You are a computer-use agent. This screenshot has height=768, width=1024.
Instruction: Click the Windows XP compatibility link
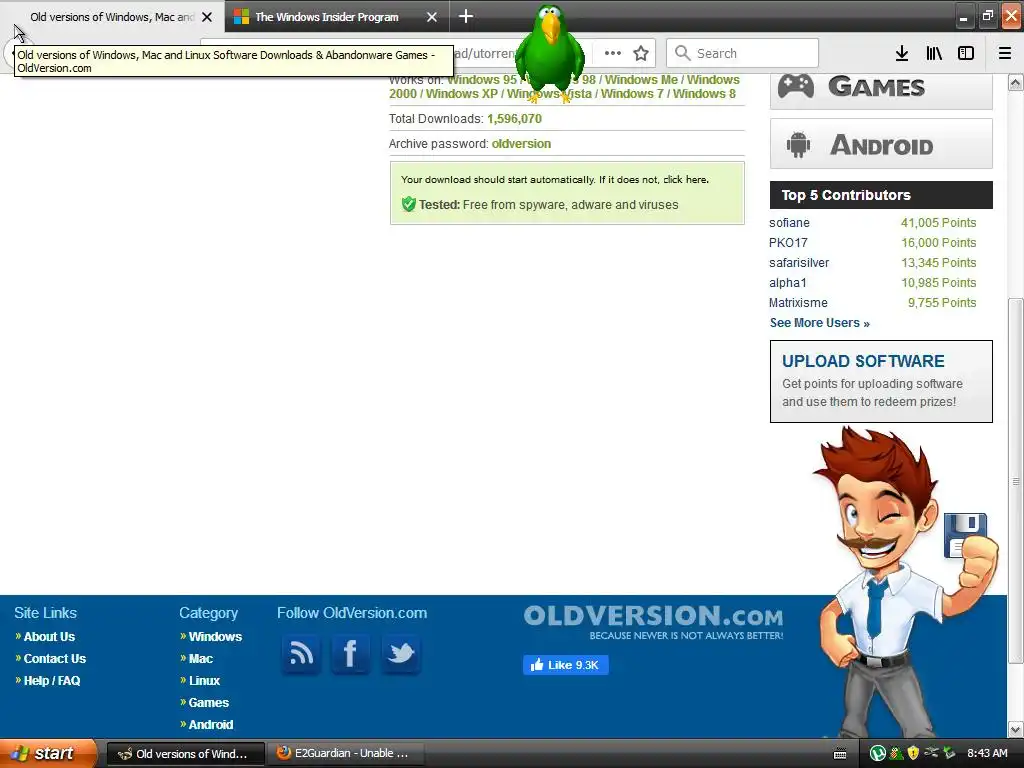pyautogui.click(x=462, y=93)
